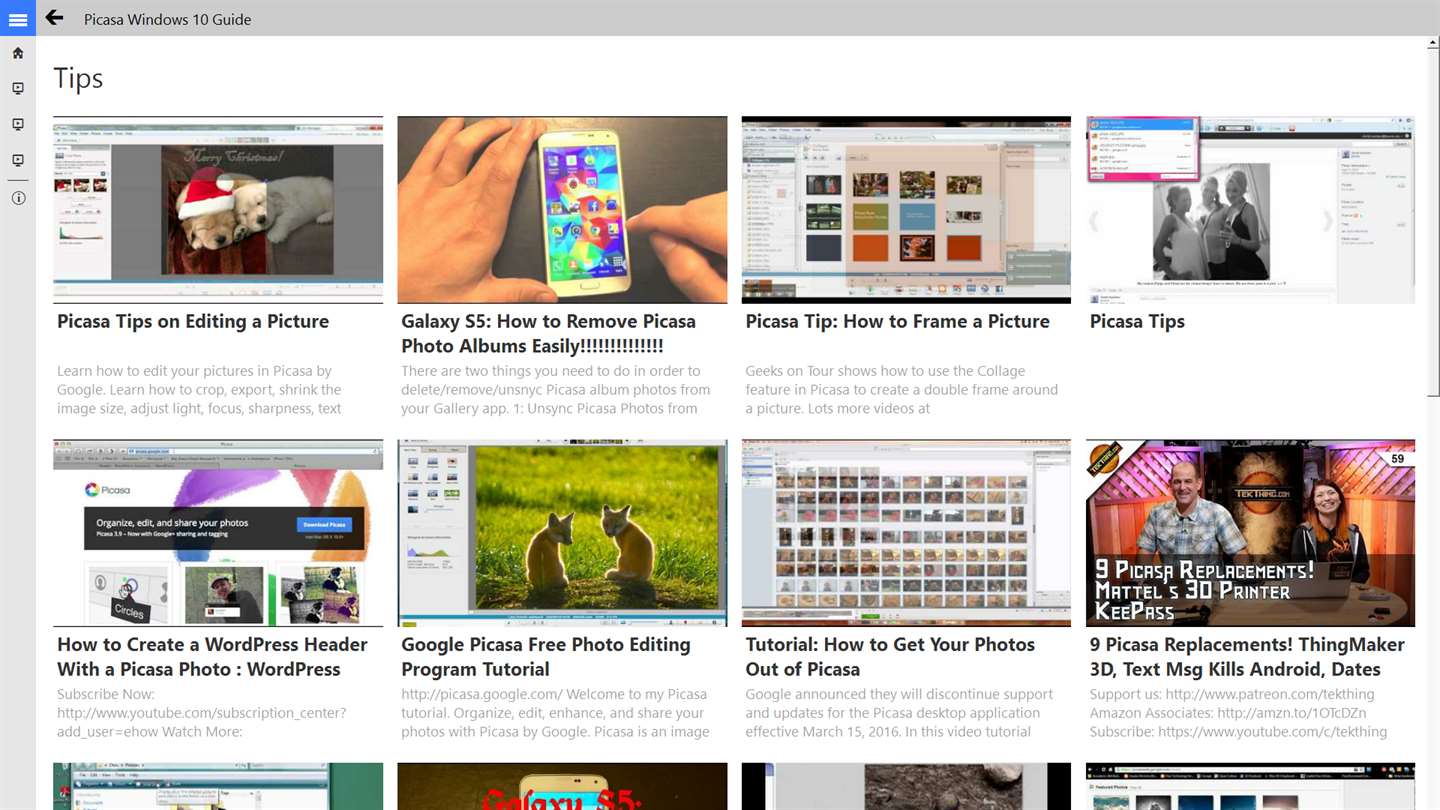
Task: Select the monitor icon just above the info icon
Action: (18, 161)
